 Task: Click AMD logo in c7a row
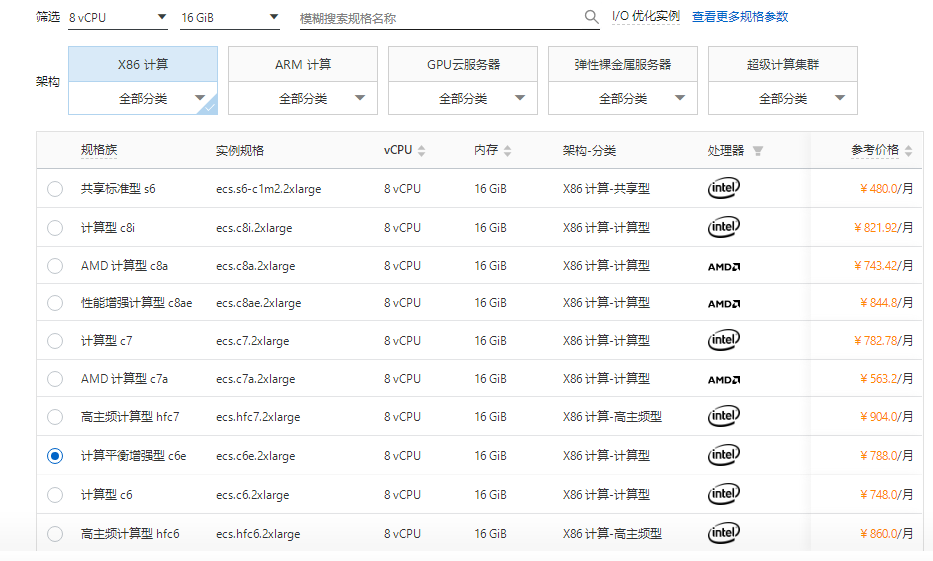(724, 379)
